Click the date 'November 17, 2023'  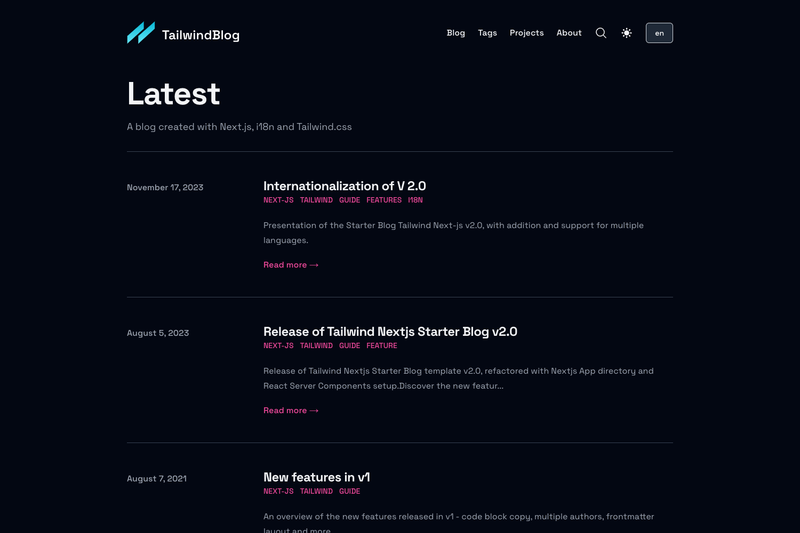click(x=165, y=187)
